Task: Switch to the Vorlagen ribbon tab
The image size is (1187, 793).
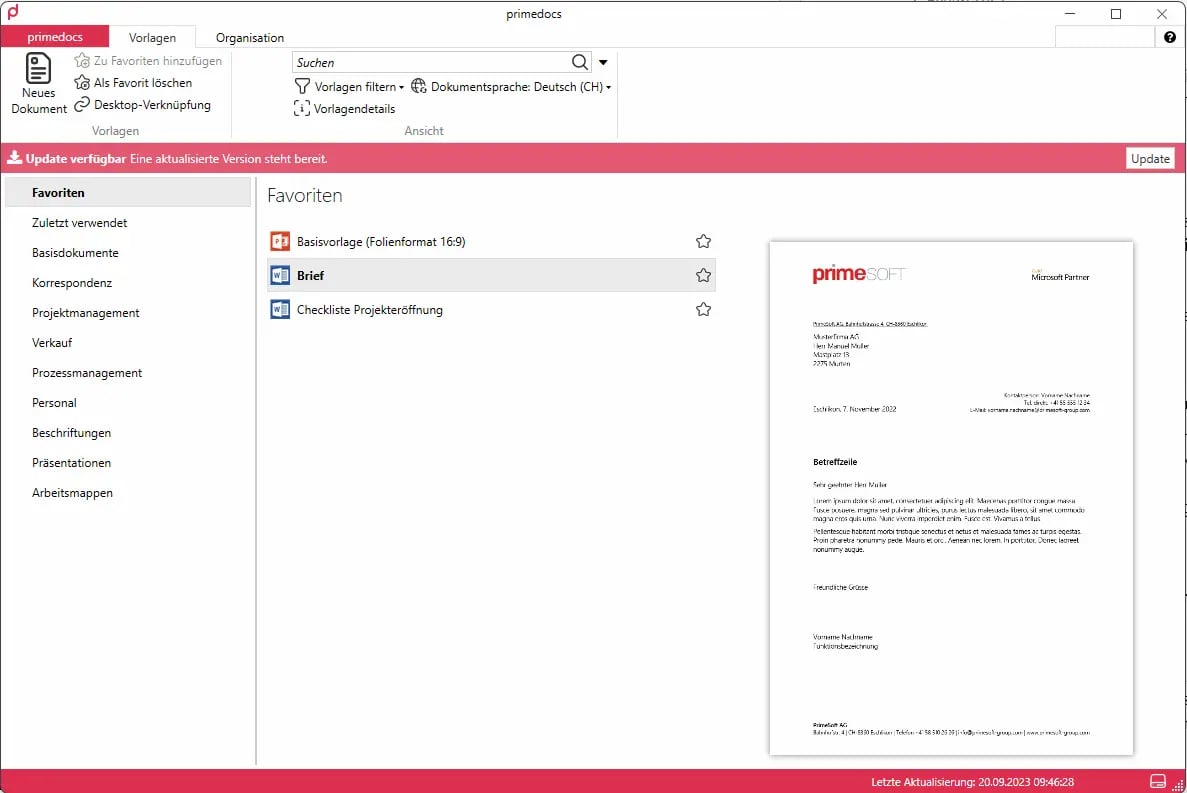Action: coord(152,37)
